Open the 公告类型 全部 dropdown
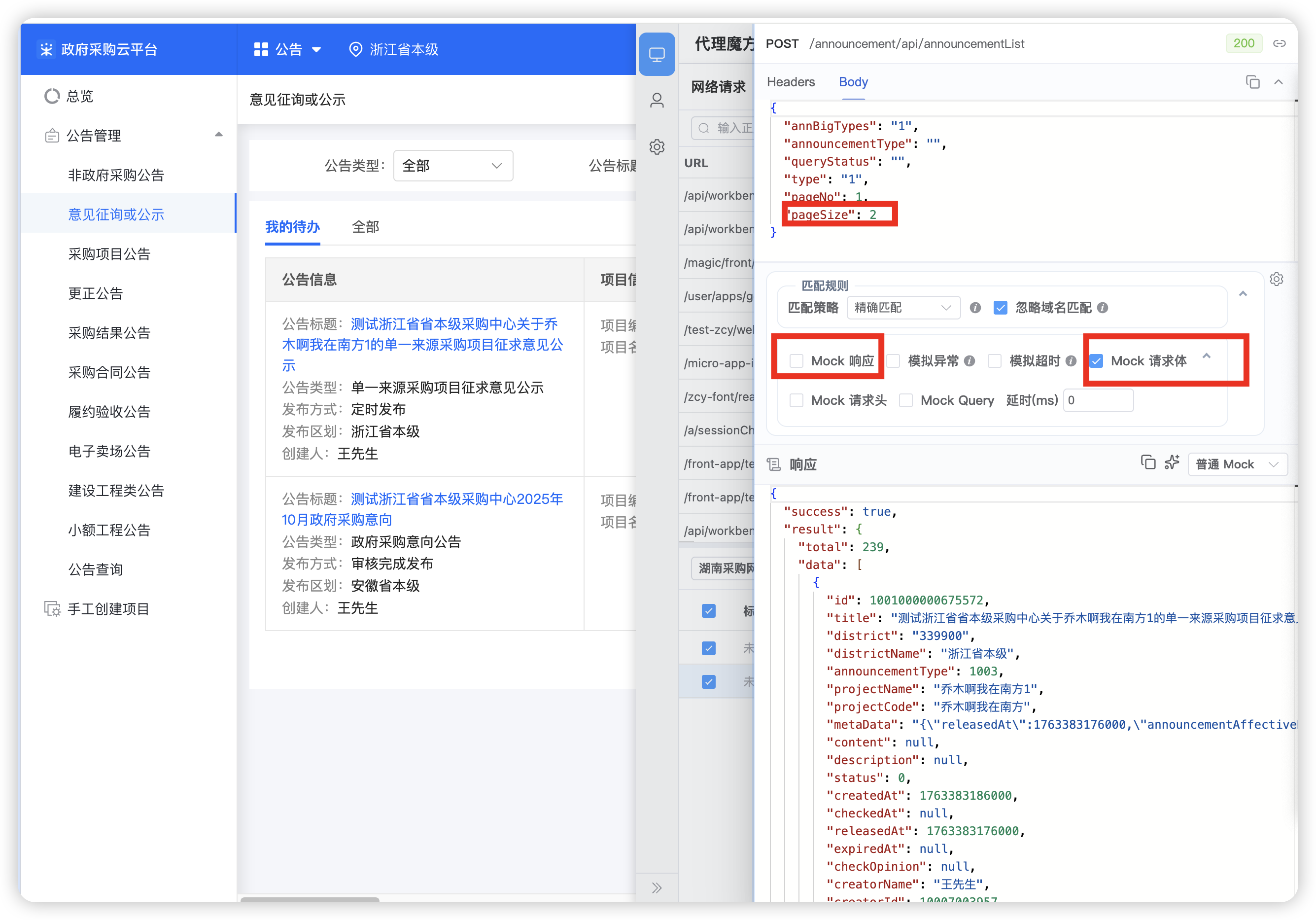Viewport: 1316px width, 920px height. [x=453, y=166]
